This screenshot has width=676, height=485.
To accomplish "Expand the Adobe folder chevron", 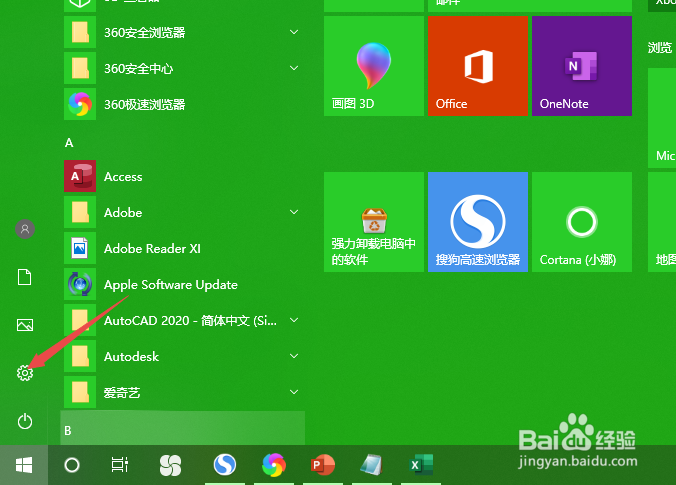I will [x=294, y=212].
